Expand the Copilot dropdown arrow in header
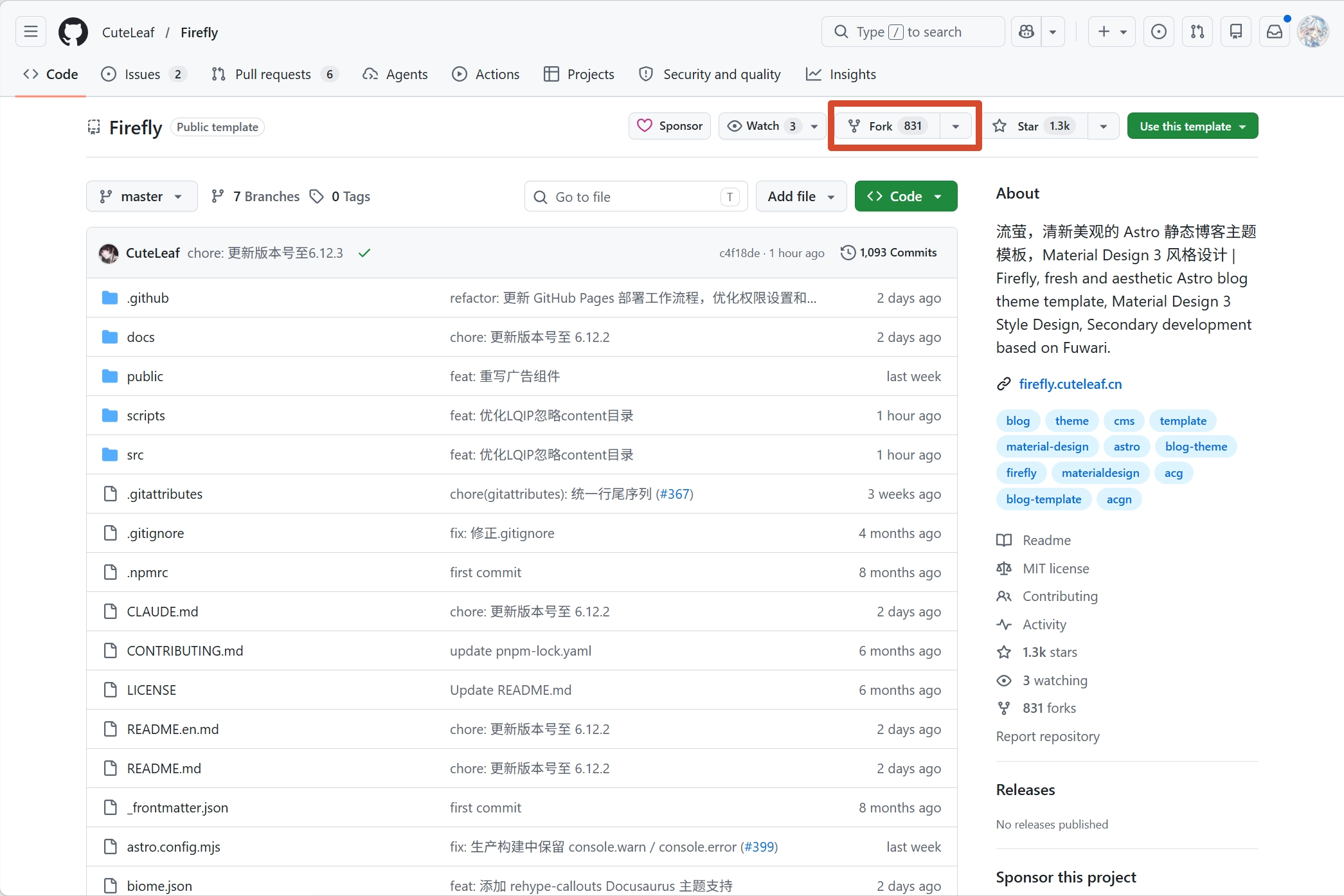Screen dimensions: 1344x896 (x=1053, y=31)
